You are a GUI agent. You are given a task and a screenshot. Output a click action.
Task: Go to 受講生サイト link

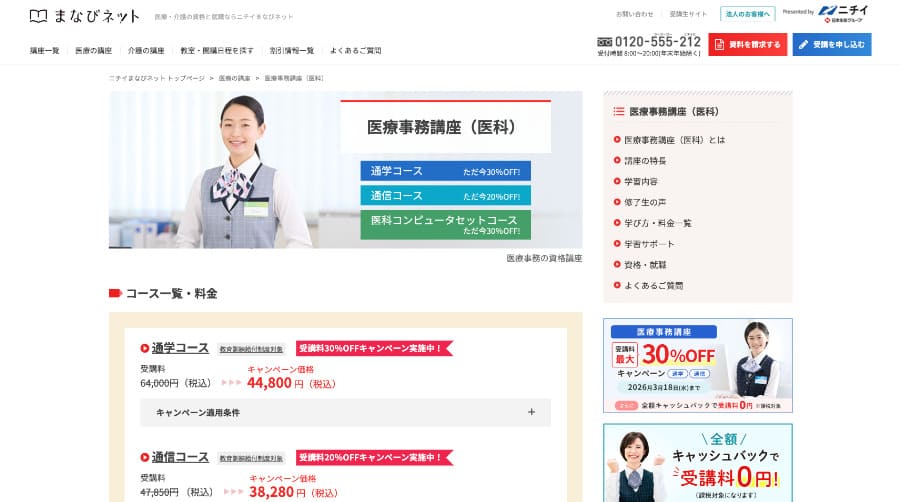click(x=688, y=14)
